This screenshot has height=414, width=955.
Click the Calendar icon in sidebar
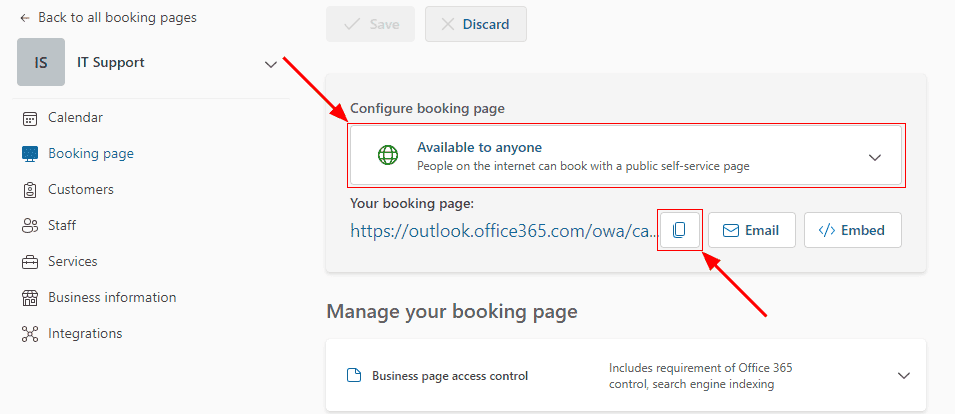point(30,118)
